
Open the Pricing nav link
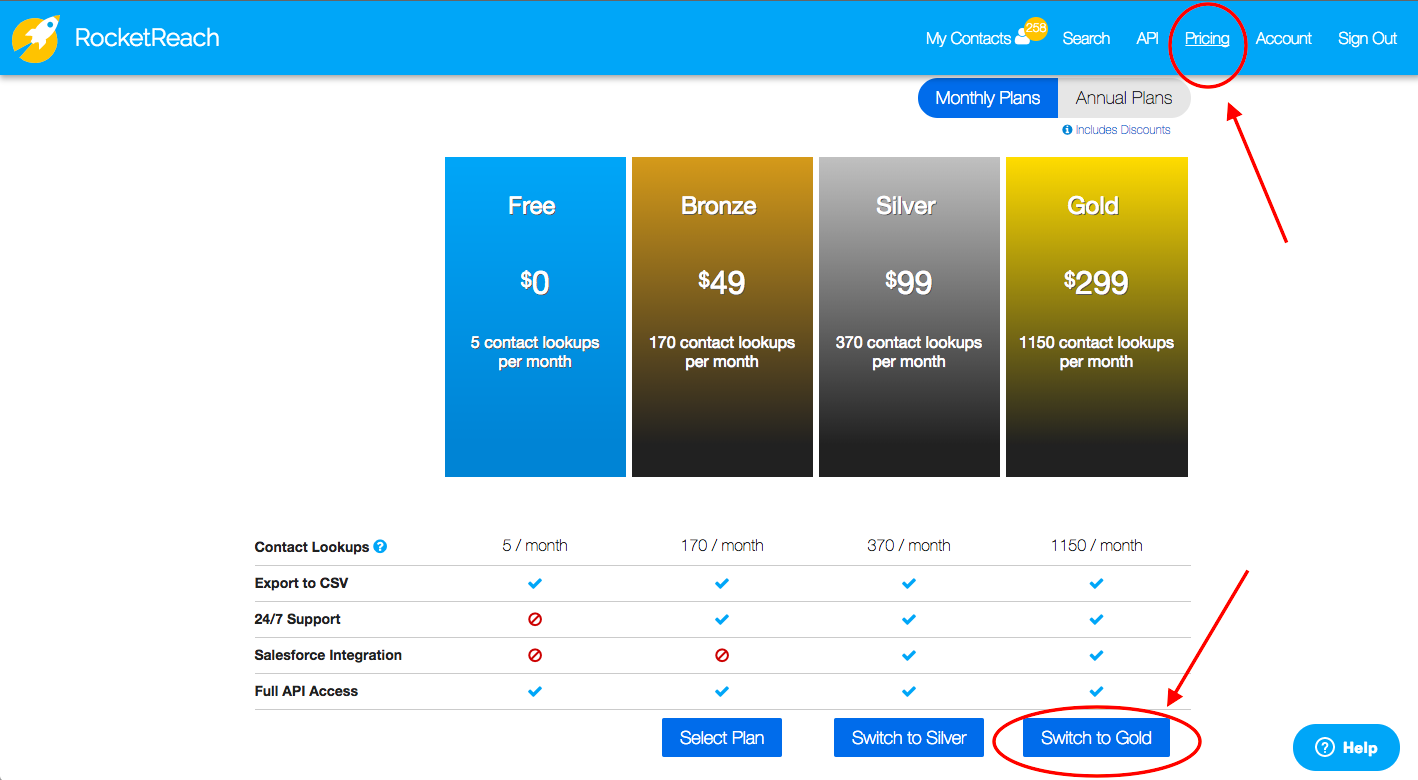coord(1207,38)
